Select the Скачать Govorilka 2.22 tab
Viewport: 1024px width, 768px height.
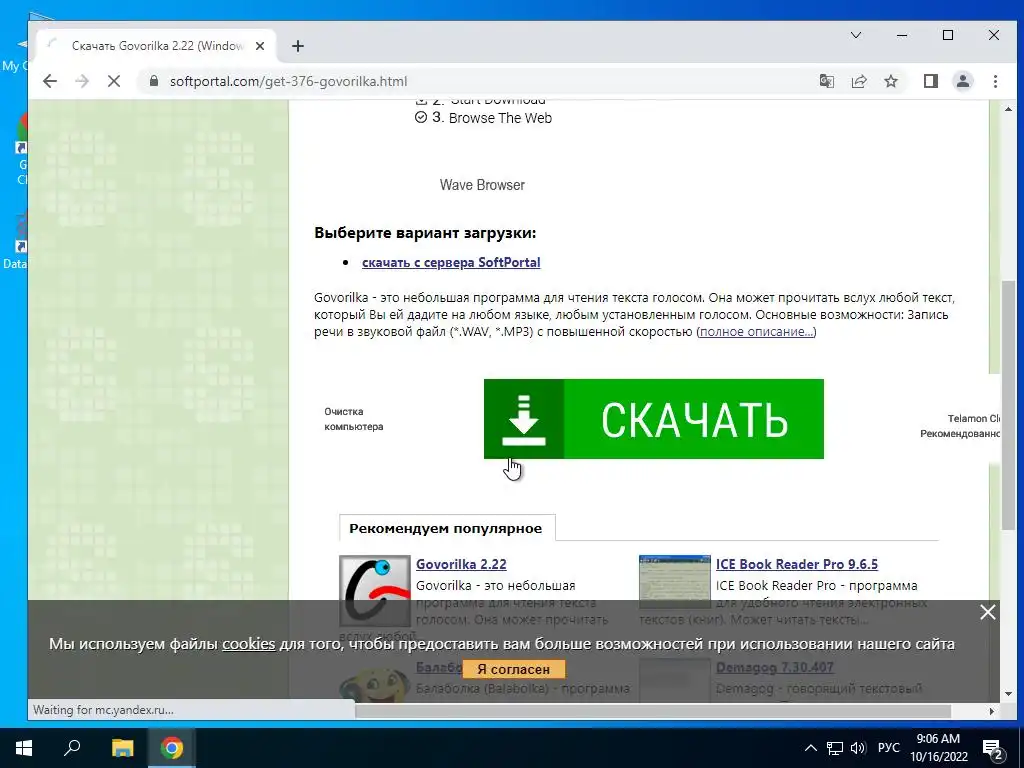(157, 46)
